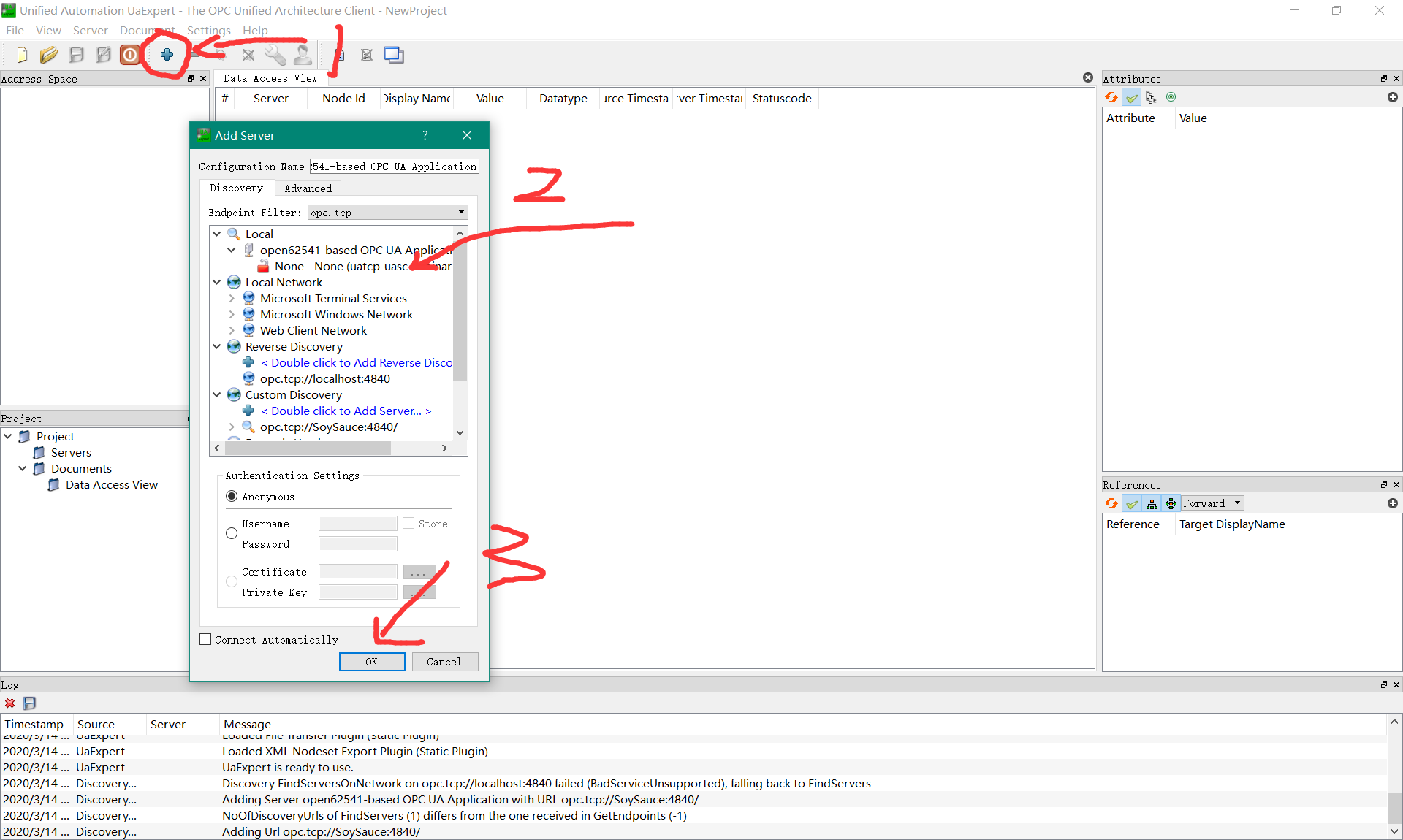Image resolution: width=1403 pixels, height=840 pixels.
Task: Expand the Microsoft Windows Network node
Action: click(x=232, y=314)
